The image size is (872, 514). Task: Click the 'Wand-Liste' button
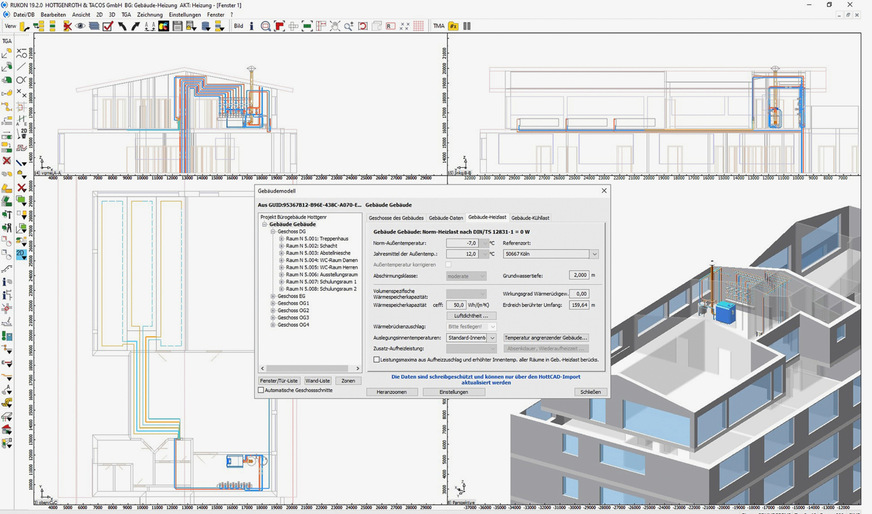318,381
